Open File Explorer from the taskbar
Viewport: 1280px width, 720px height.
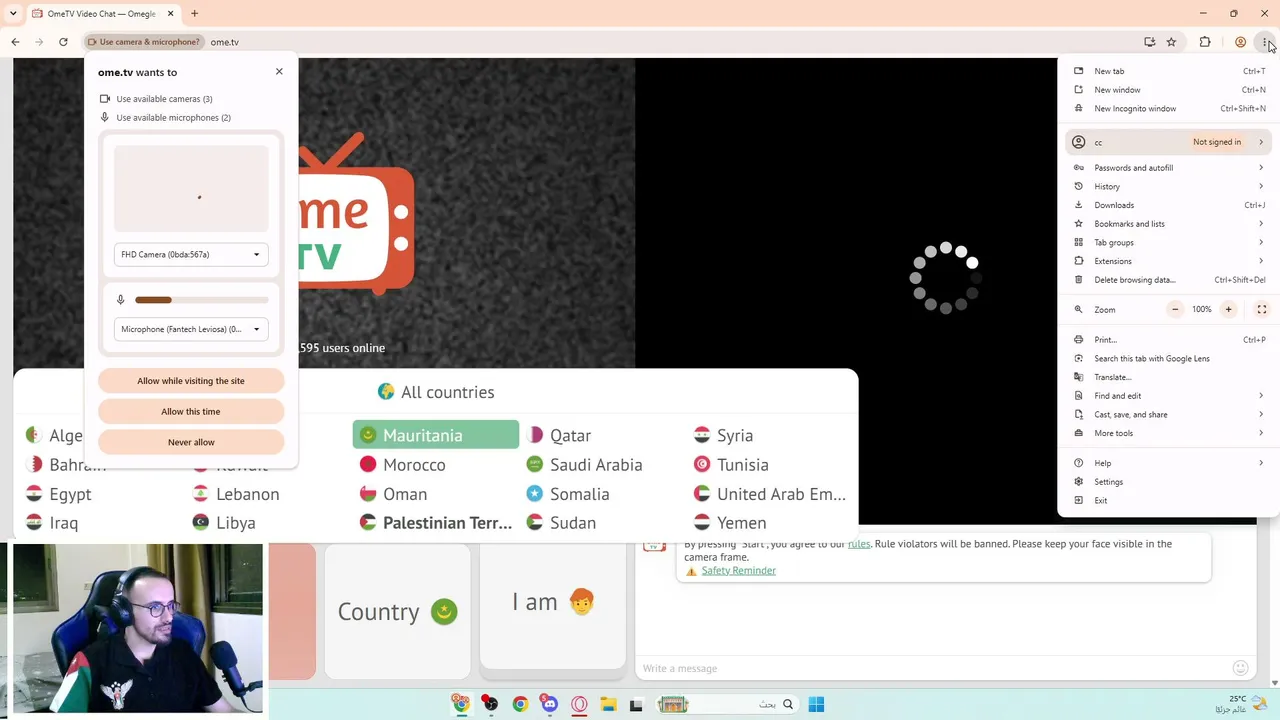point(608,704)
